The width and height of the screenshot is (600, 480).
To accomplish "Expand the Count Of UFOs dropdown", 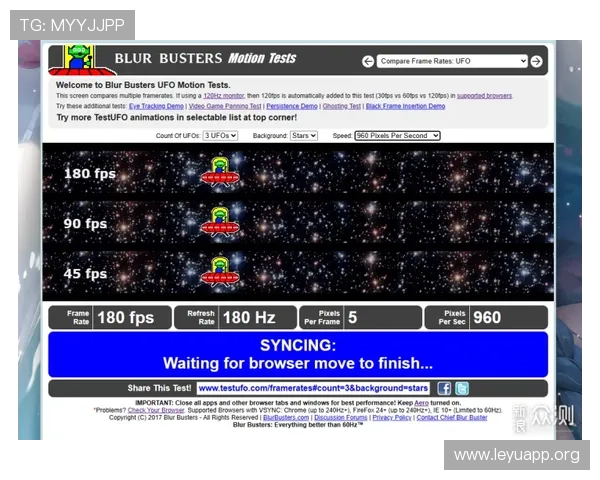I will (220, 135).
